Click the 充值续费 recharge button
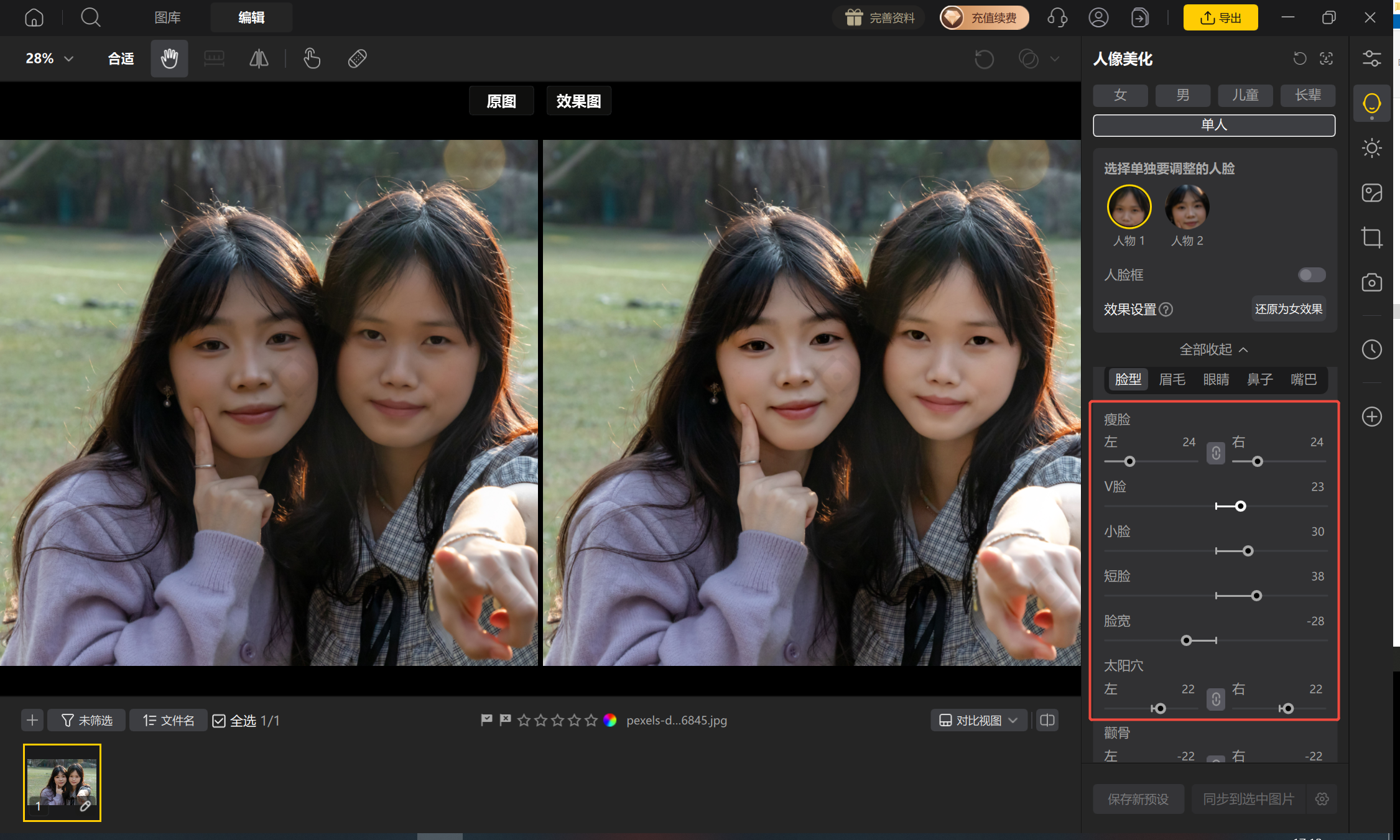The height and width of the screenshot is (840, 1400). (984, 17)
